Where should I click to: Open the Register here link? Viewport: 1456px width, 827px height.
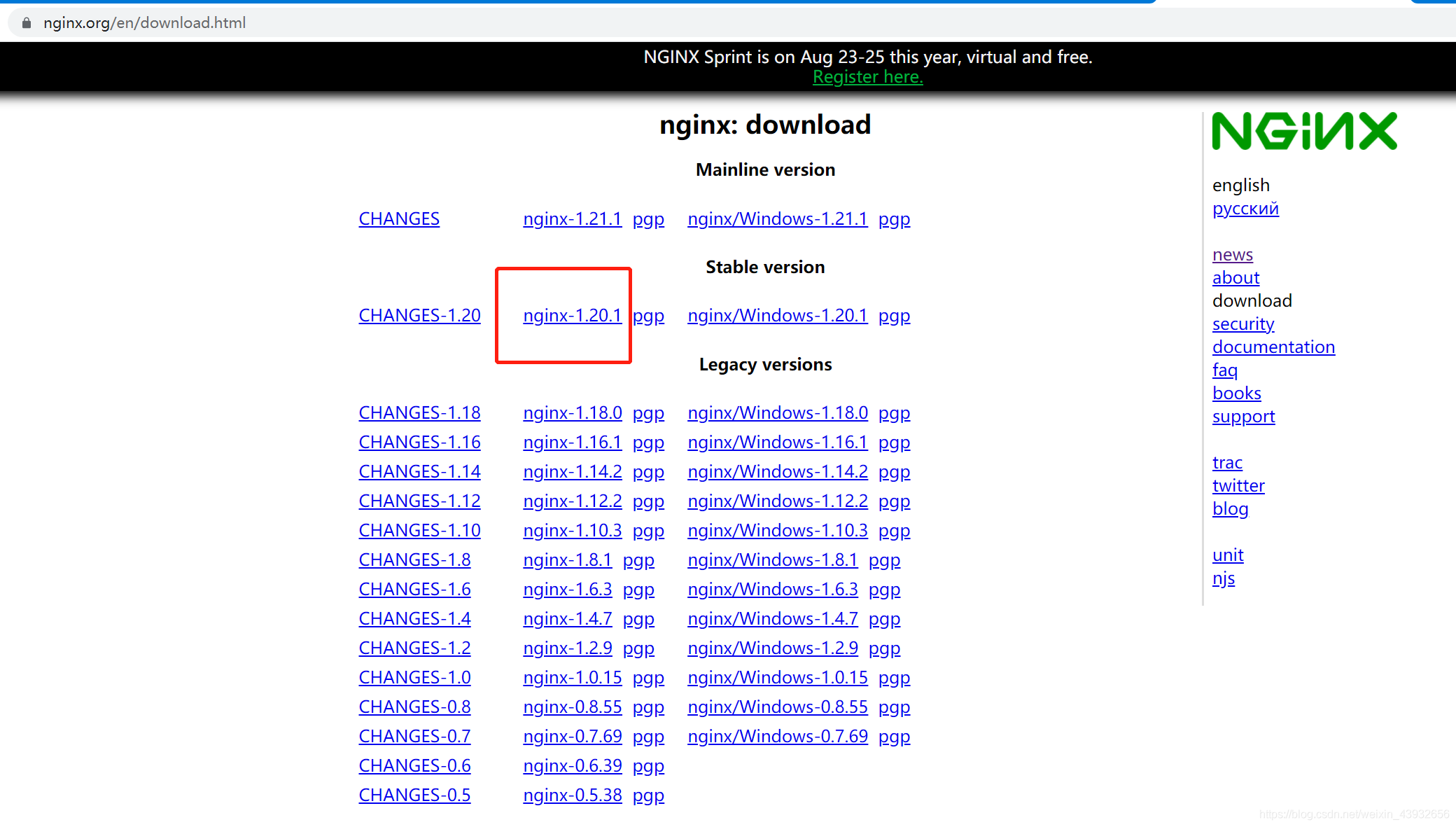pos(867,76)
